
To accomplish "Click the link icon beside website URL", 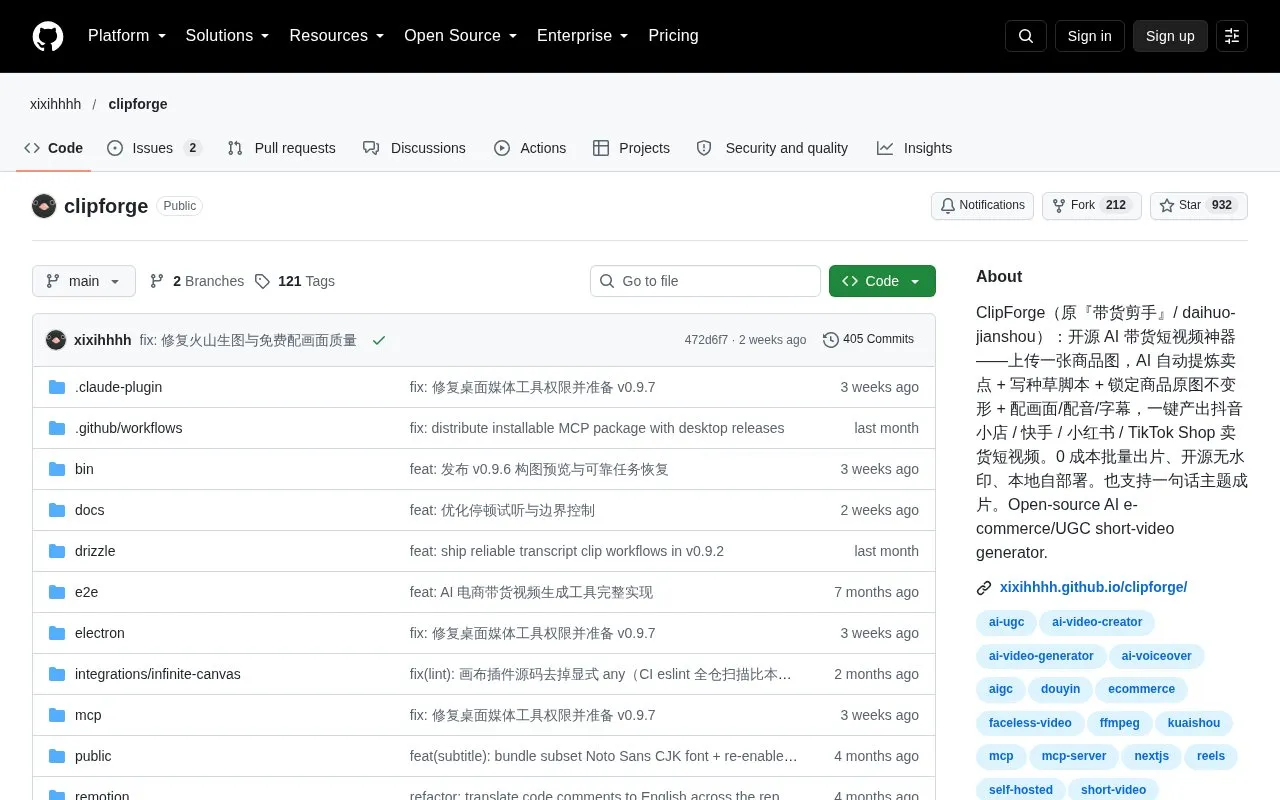I will (x=984, y=588).
